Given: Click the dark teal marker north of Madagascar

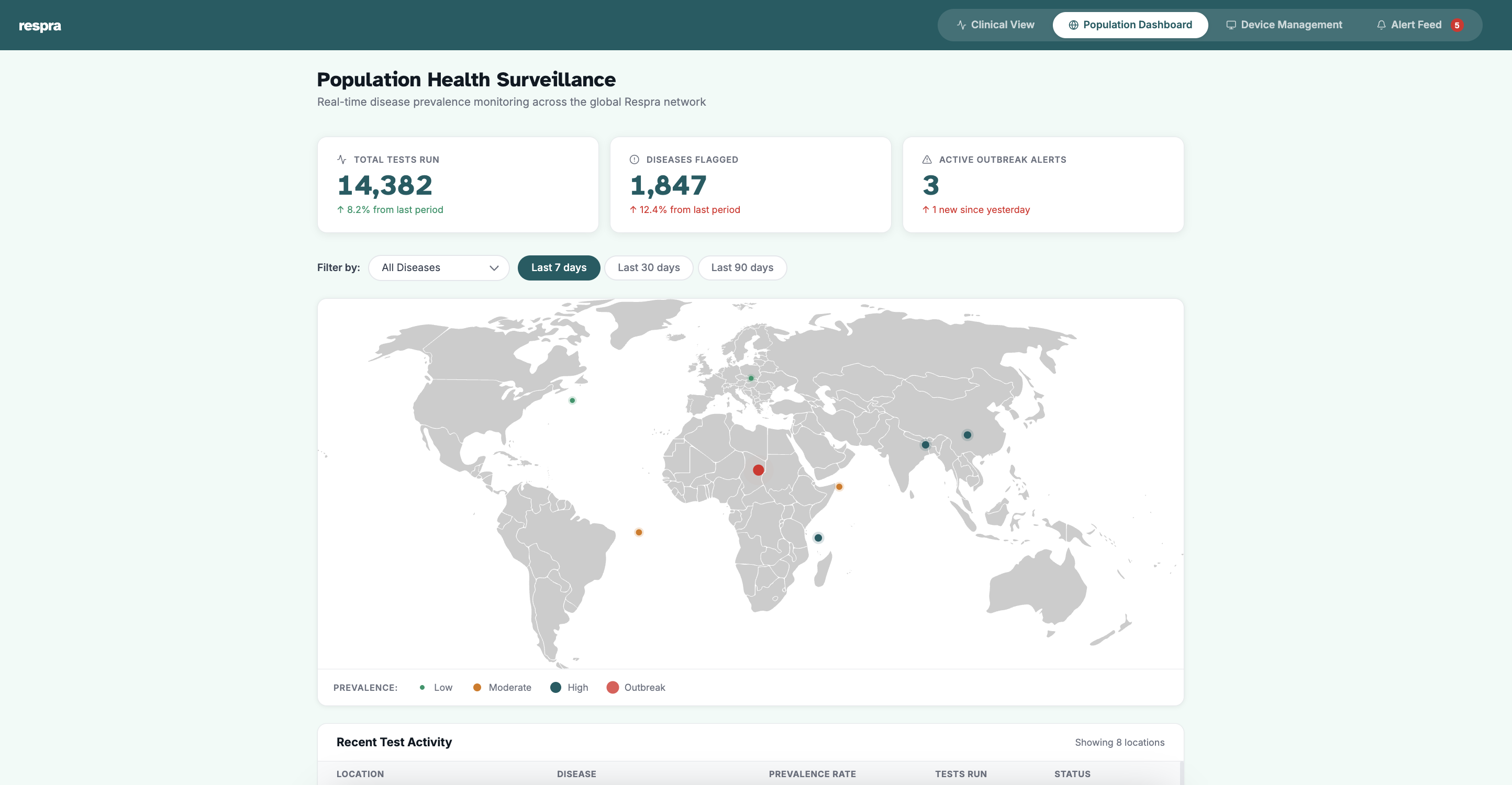Looking at the screenshot, I should (x=818, y=537).
